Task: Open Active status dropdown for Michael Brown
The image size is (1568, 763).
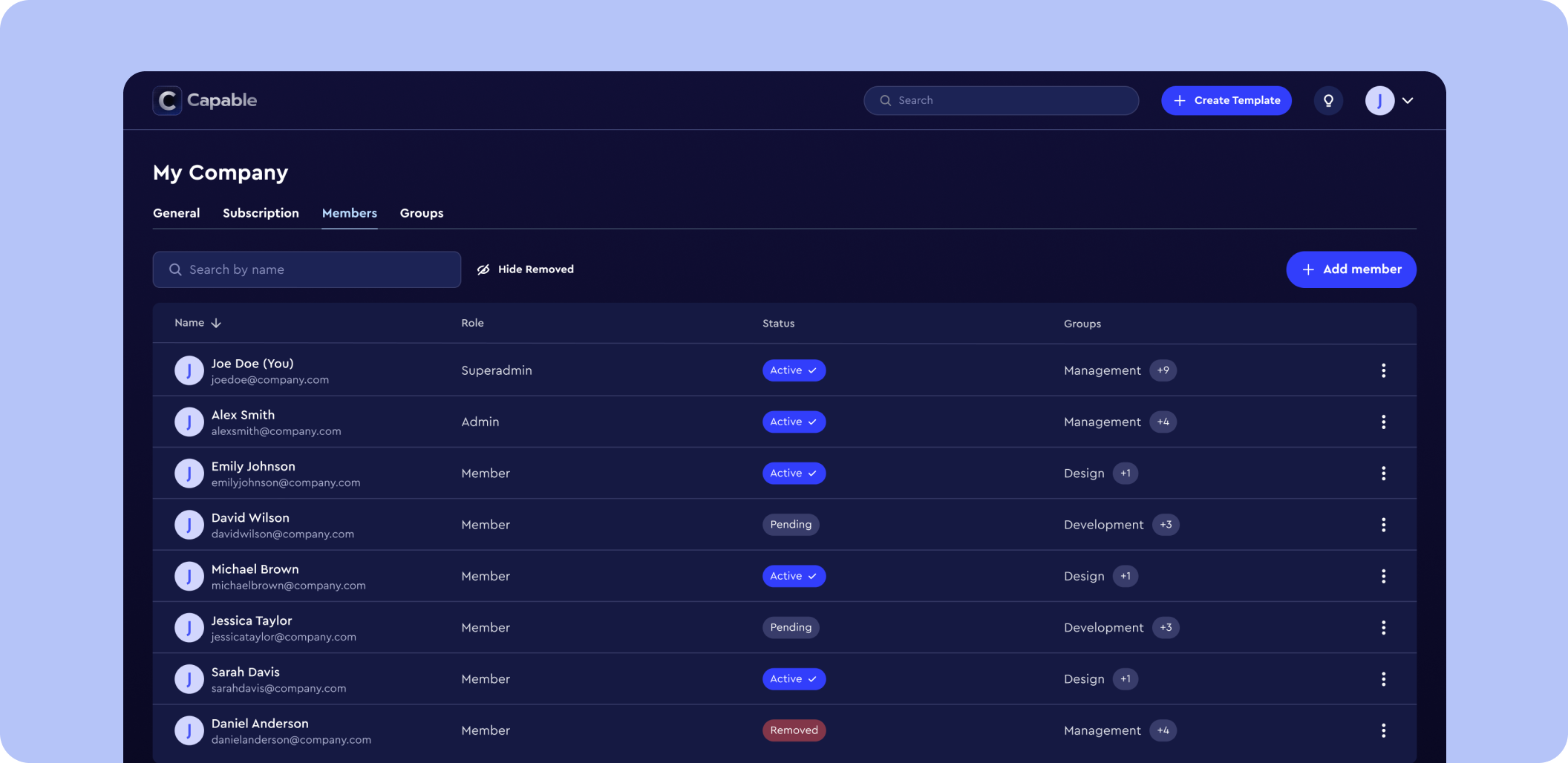Action: 794,576
